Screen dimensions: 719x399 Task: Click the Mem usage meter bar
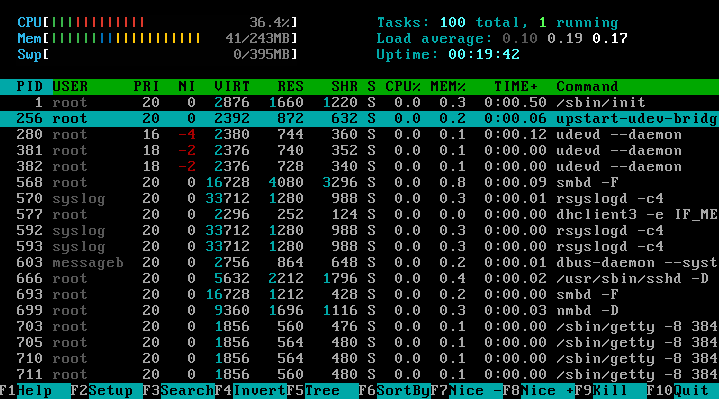pyautogui.click(x=157, y=38)
